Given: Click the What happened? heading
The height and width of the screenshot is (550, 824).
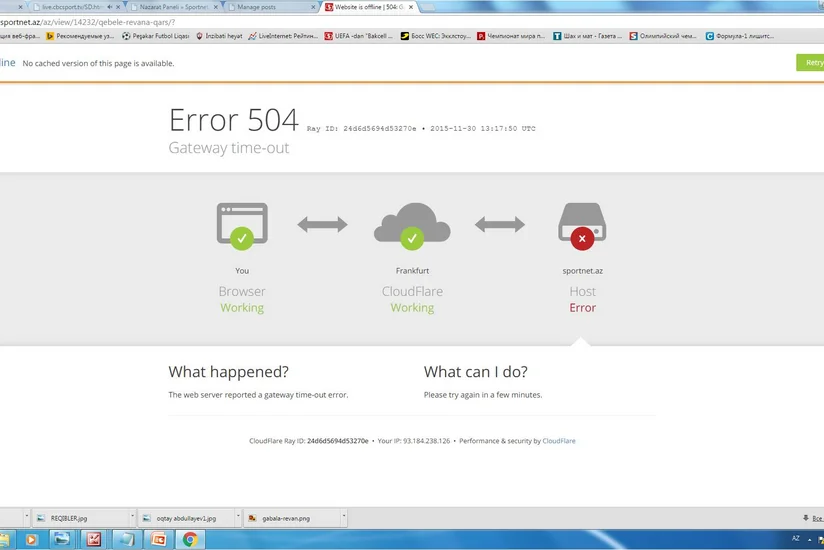Looking at the screenshot, I should (229, 371).
